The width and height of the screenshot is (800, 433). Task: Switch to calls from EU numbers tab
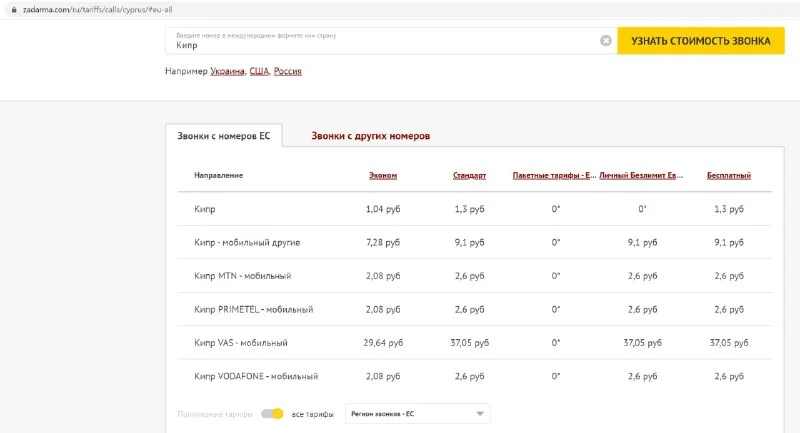click(x=223, y=136)
